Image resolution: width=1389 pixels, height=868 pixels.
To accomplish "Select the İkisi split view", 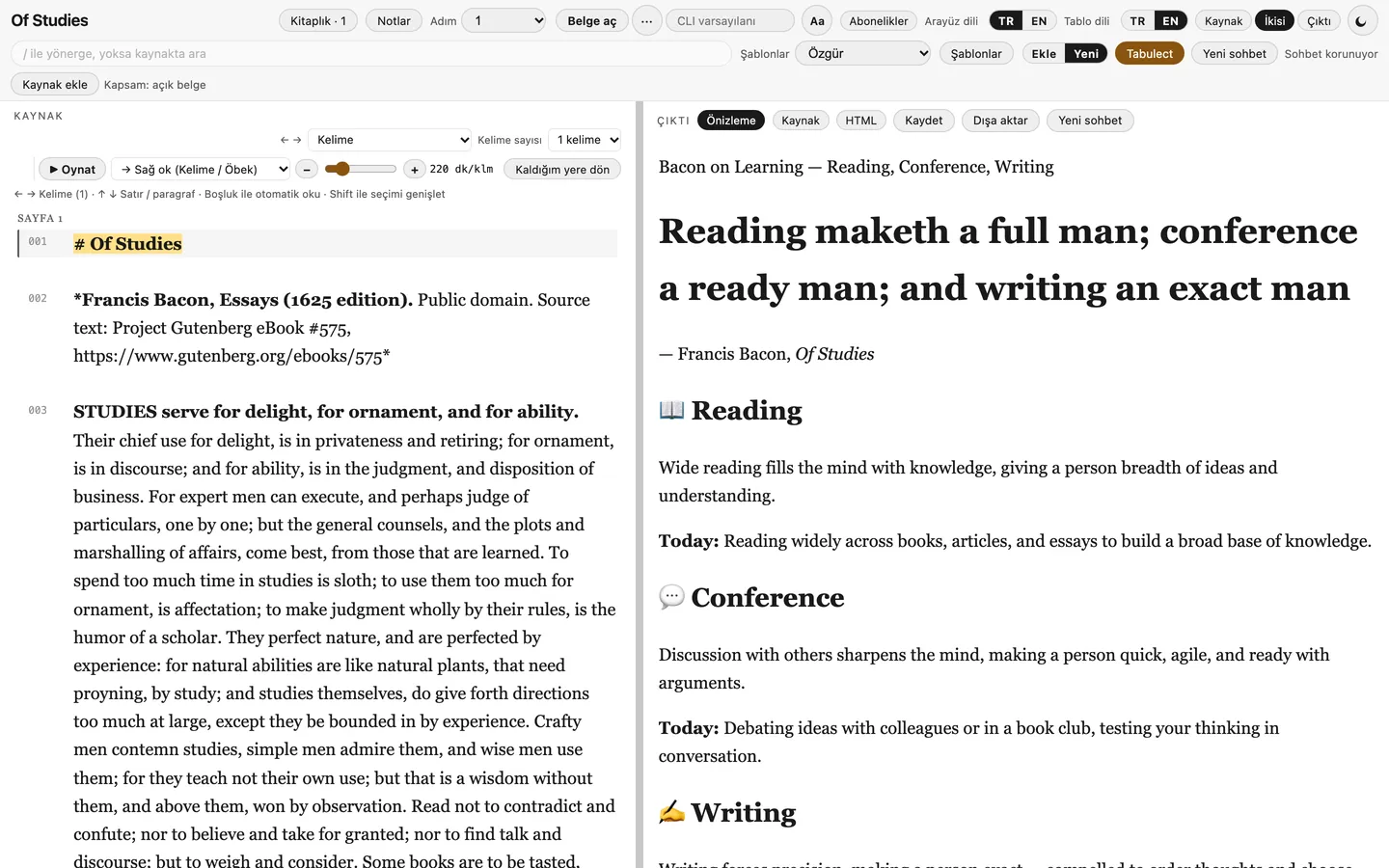I will click(1274, 20).
